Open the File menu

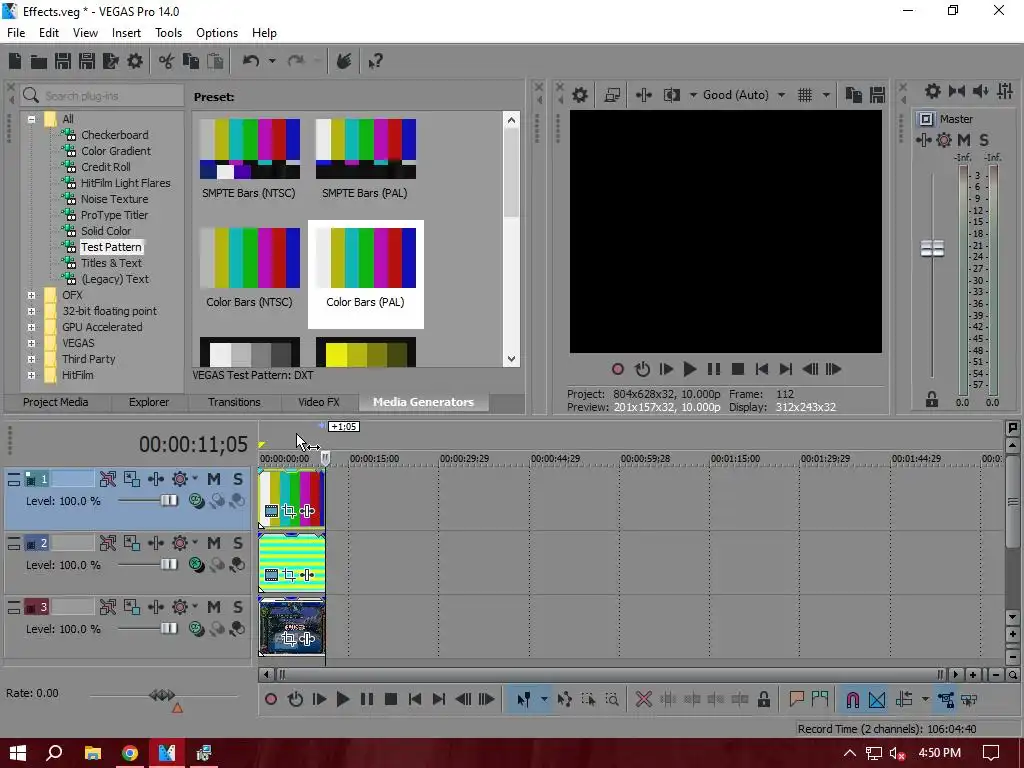(x=16, y=33)
